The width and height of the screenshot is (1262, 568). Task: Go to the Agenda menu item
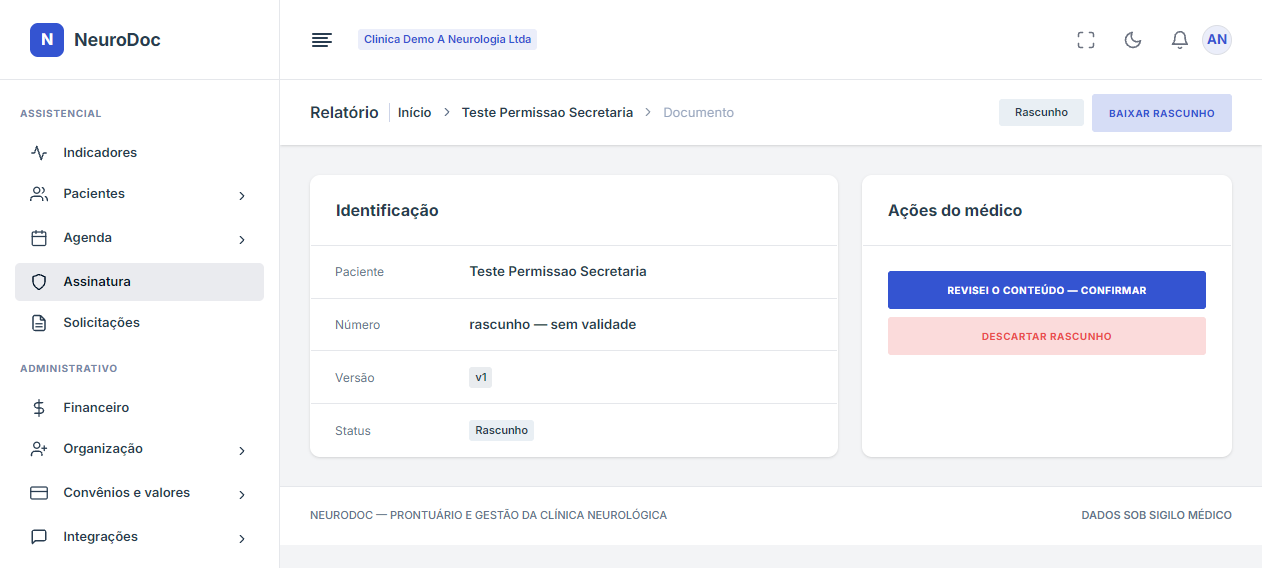(139, 238)
